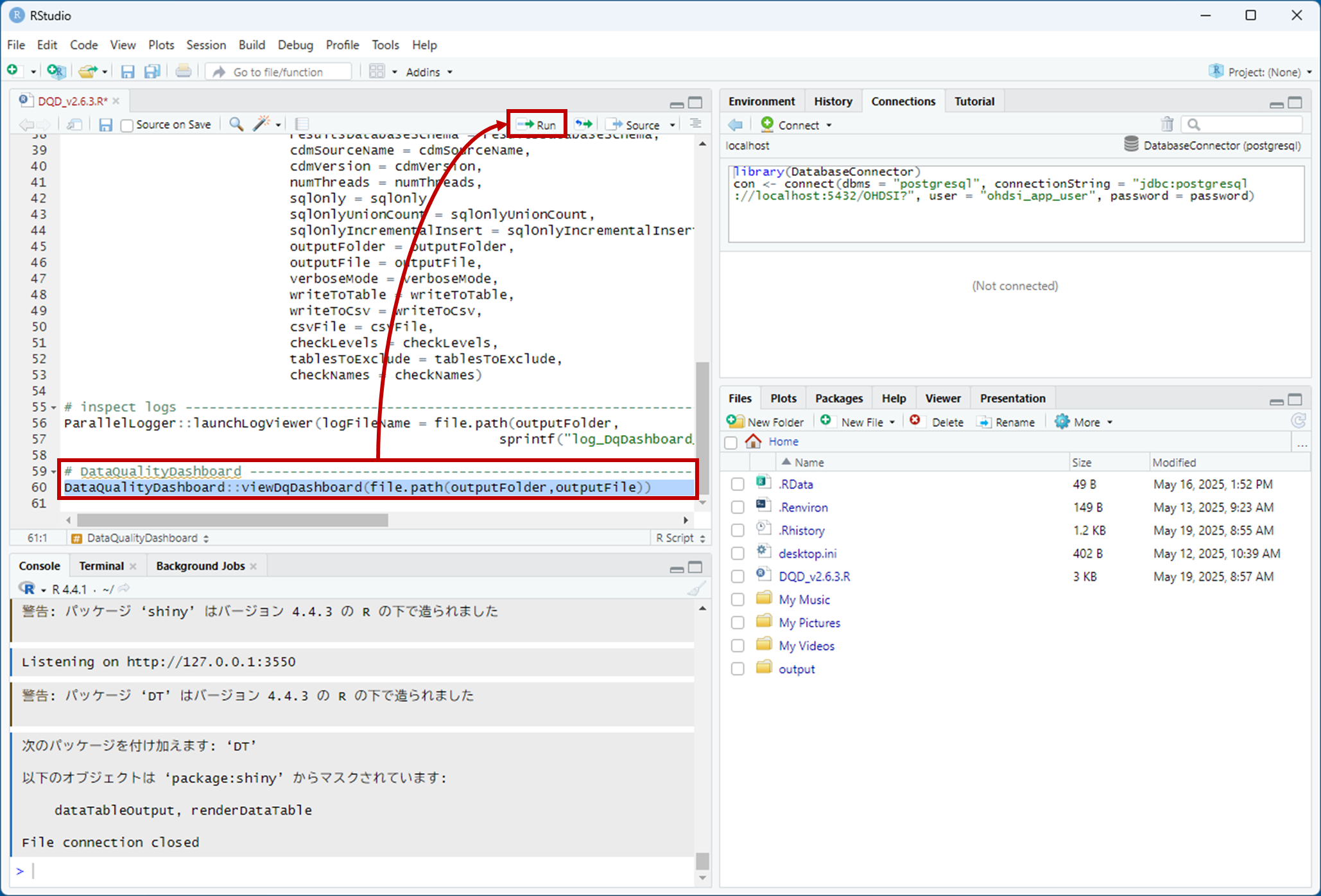Click the Print icon in main toolbar
The width and height of the screenshot is (1321, 896).
(184, 71)
